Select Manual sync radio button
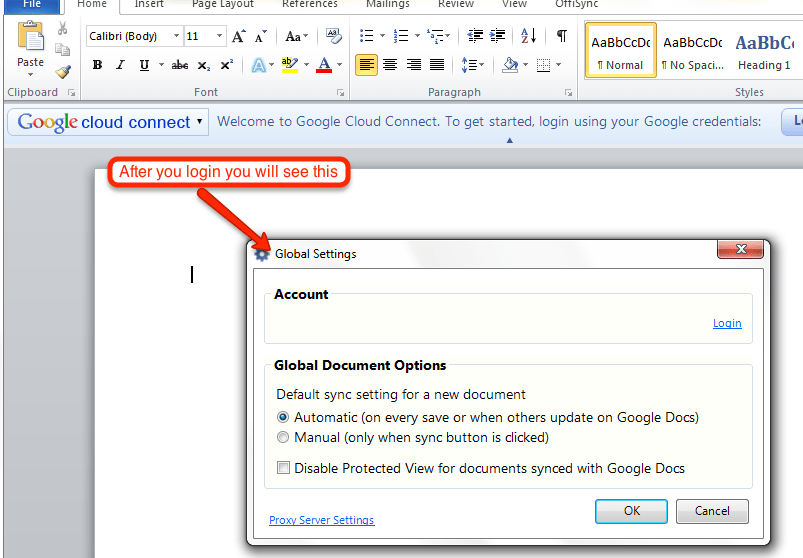Image resolution: width=803 pixels, height=558 pixels. click(x=283, y=437)
